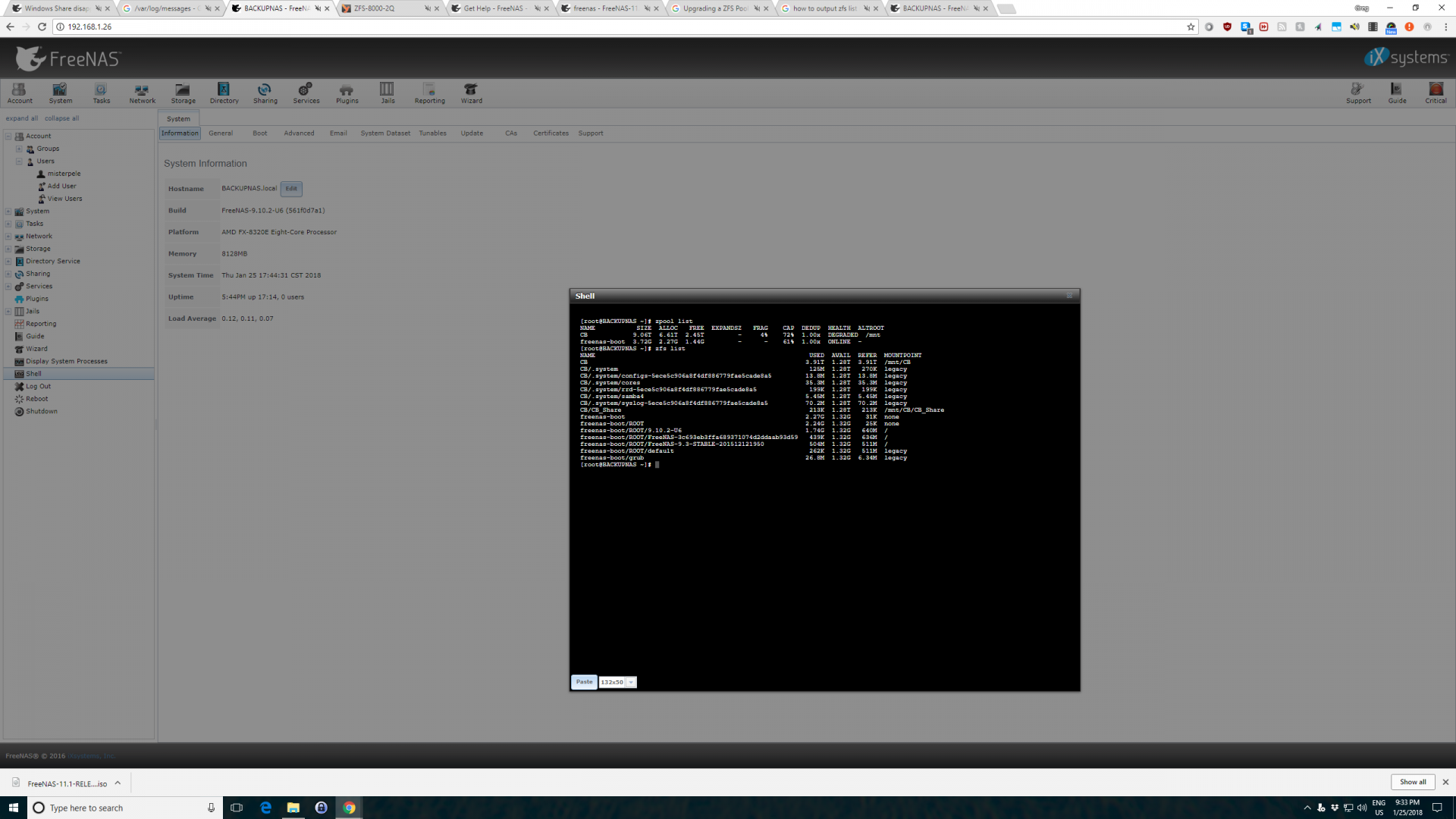The width and height of the screenshot is (1456, 819).
Task: Click the FreeNAS logo
Action: [68, 58]
